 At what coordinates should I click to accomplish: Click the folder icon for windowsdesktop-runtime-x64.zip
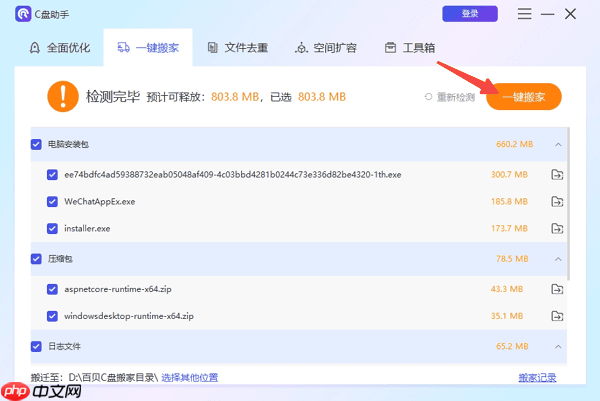point(557,316)
